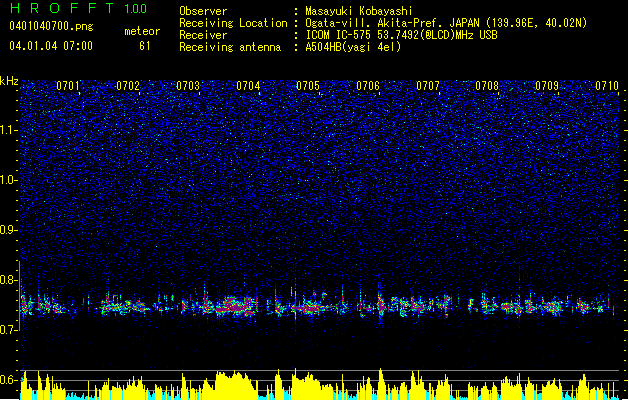629x400 pixels.
Task: Click the 'Receiving antenna' field label
Action: tap(230, 47)
